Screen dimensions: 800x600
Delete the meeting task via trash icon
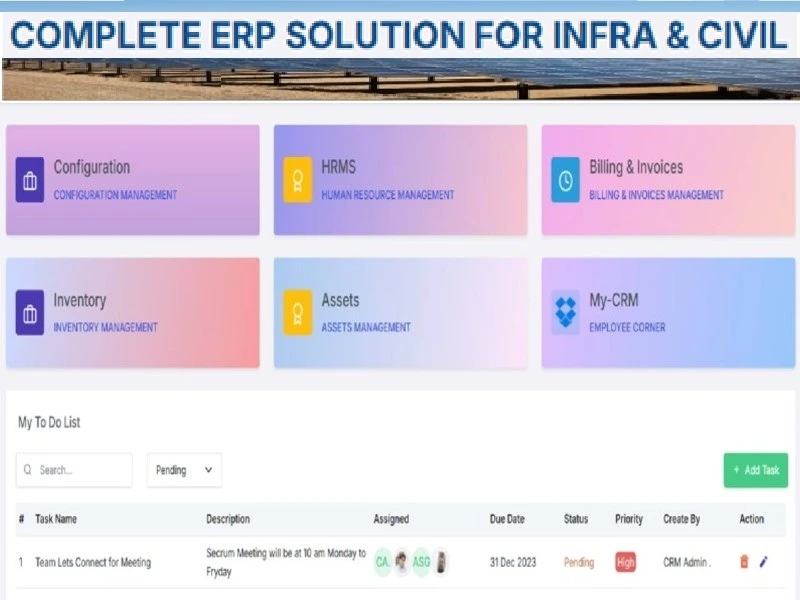[746, 562]
